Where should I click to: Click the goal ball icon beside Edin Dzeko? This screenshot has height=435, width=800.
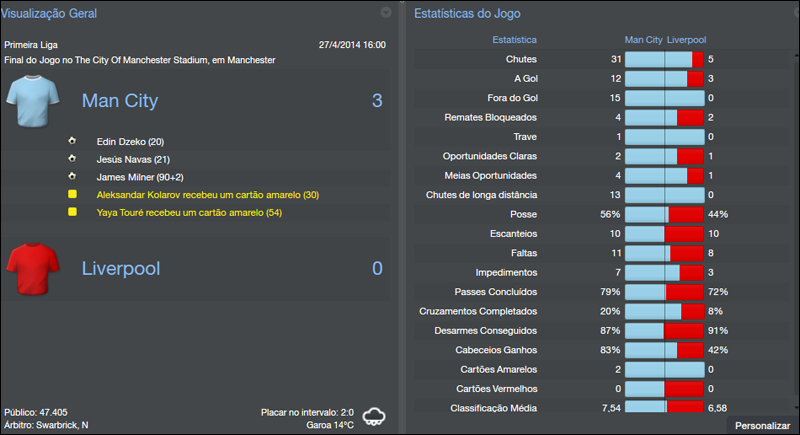point(72,142)
